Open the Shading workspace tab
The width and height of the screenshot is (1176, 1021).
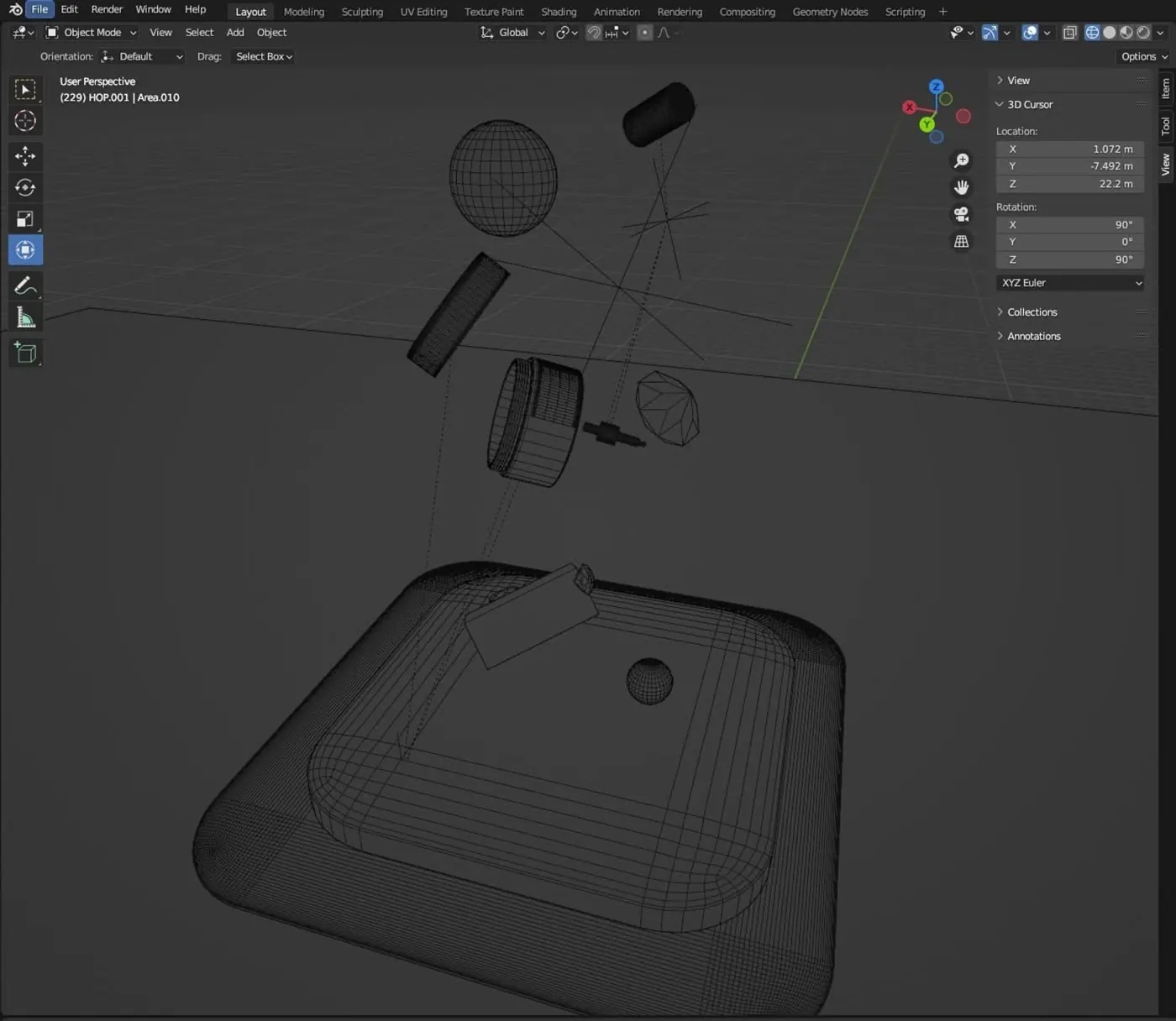(x=559, y=12)
